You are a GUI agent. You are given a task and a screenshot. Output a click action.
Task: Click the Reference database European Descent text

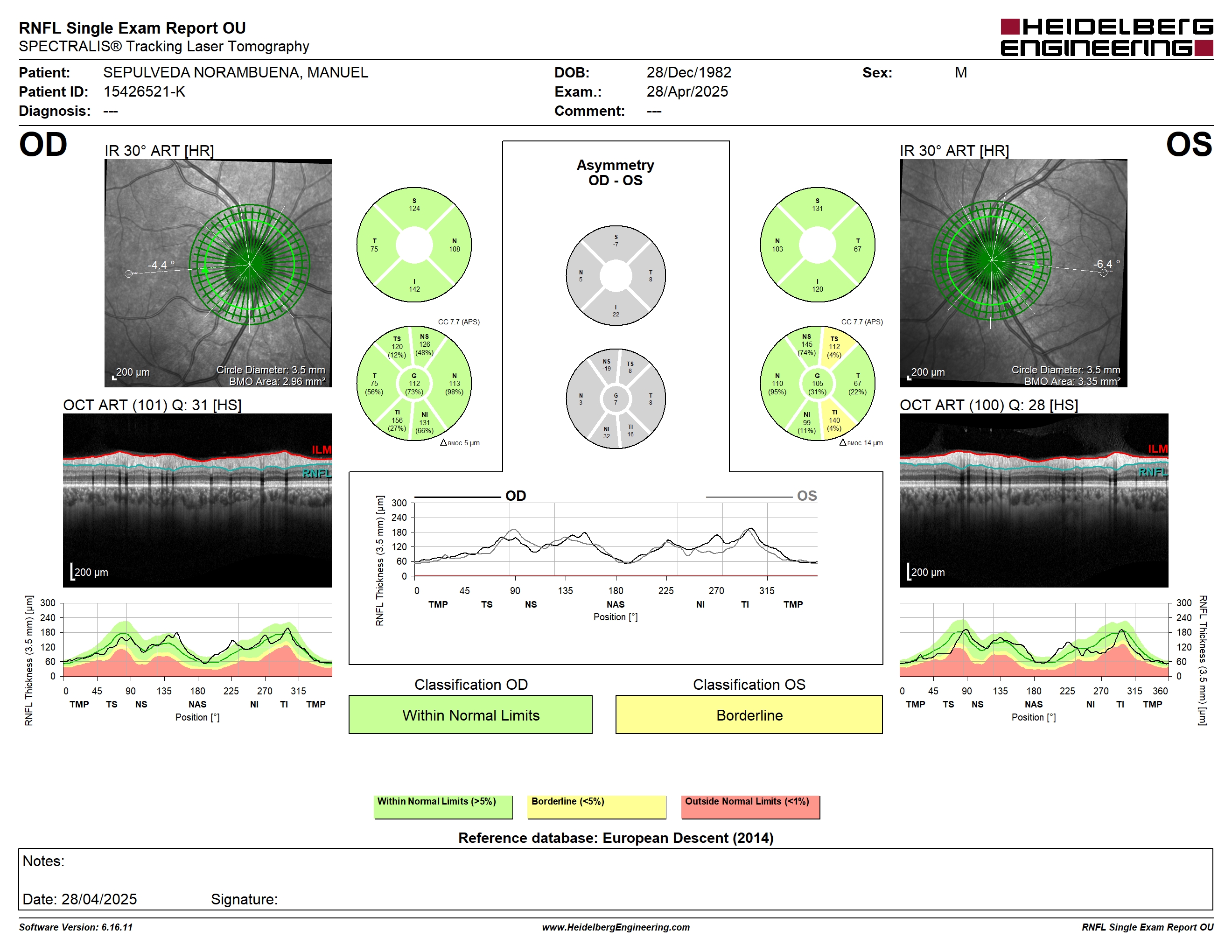(616, 838)
